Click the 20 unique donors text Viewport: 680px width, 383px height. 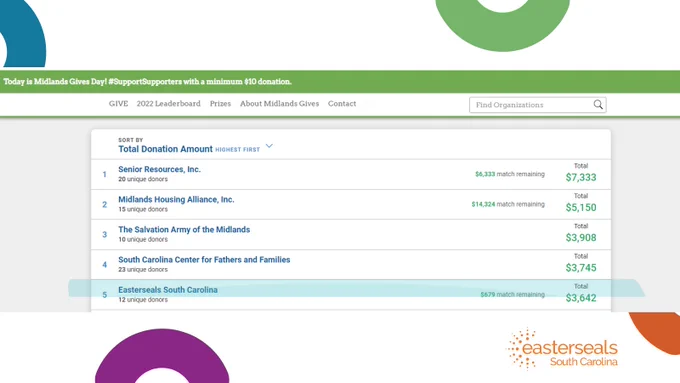tap(143, 179)
